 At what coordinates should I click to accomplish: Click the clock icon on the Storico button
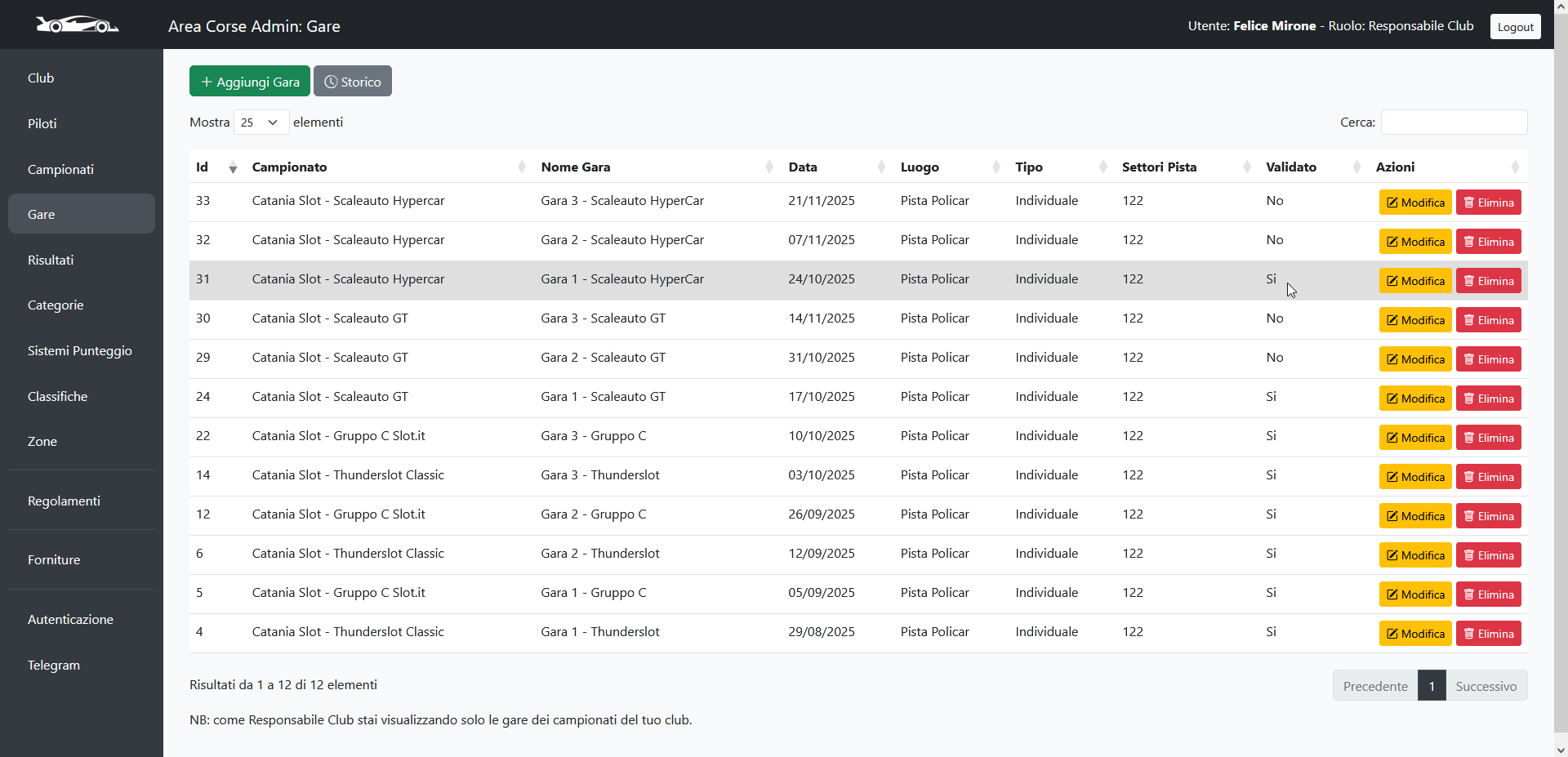(331, 81)
